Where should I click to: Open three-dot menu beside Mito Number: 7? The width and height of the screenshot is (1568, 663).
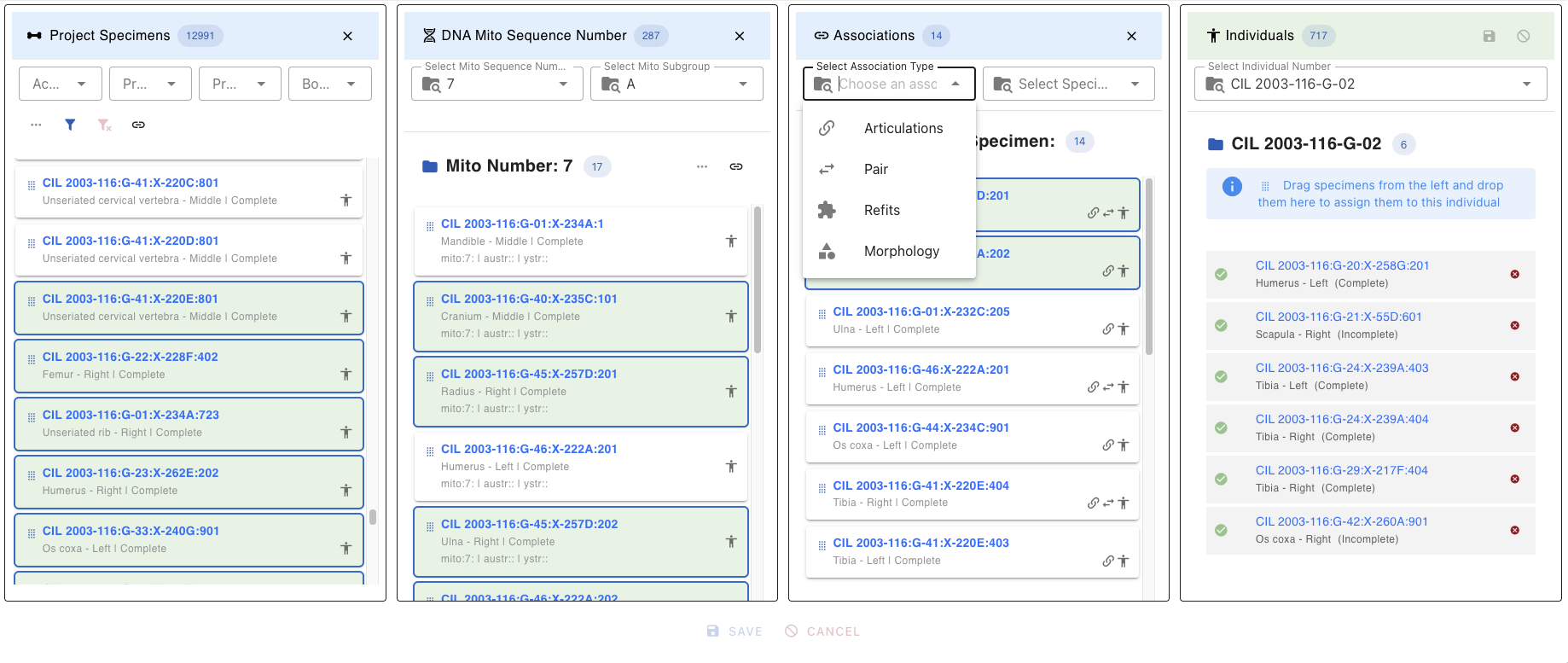(702, 166)
